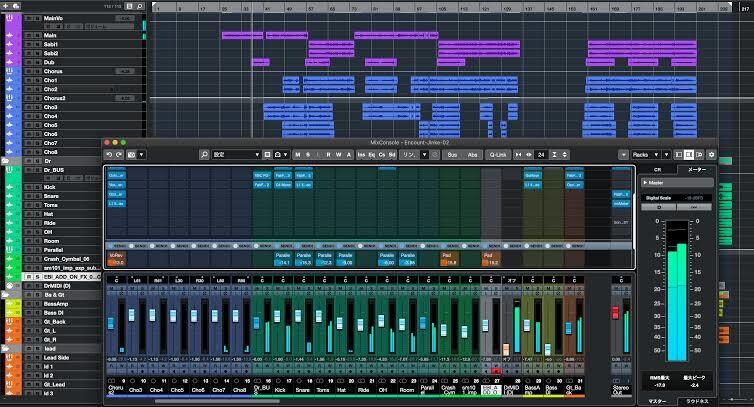Click the channel filter square icon

pos(267,154)
